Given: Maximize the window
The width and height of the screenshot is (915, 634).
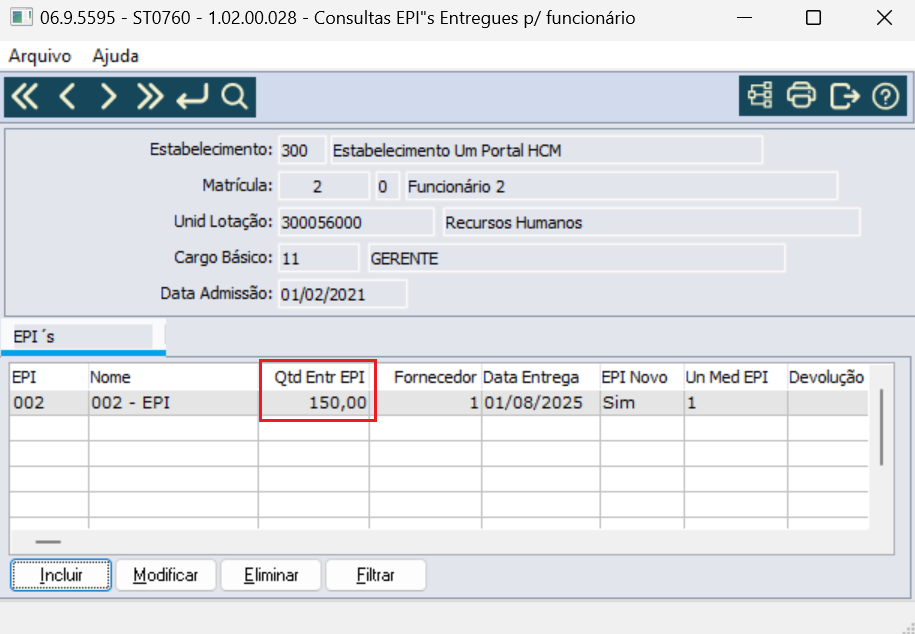Looking at the screenshot, I should (x=813, y=18).
